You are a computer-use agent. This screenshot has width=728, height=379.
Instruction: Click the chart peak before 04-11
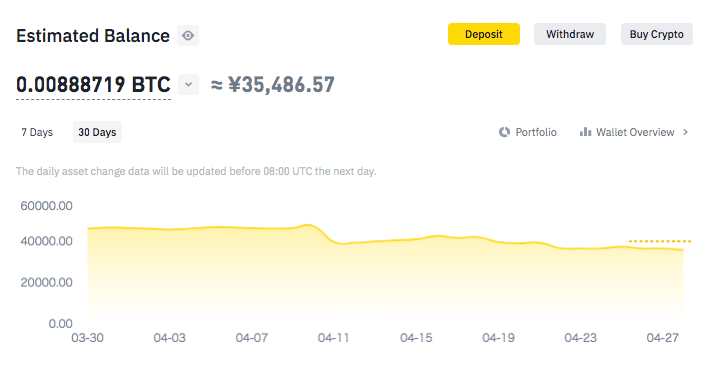pyautogui.click(x=308, y=225)
